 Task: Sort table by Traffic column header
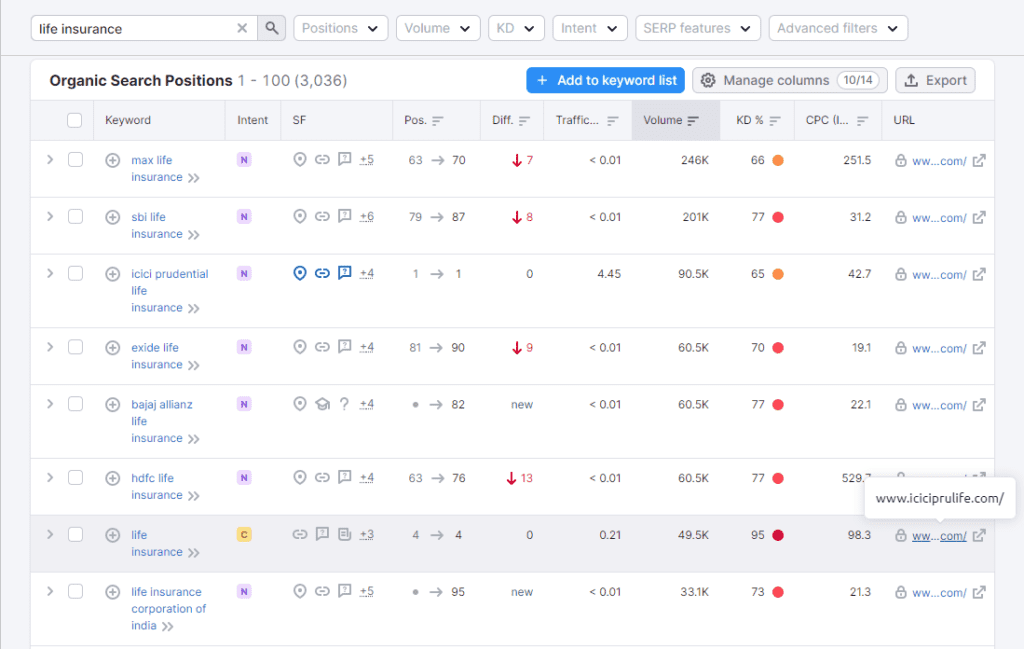click(x=586, y=120)
